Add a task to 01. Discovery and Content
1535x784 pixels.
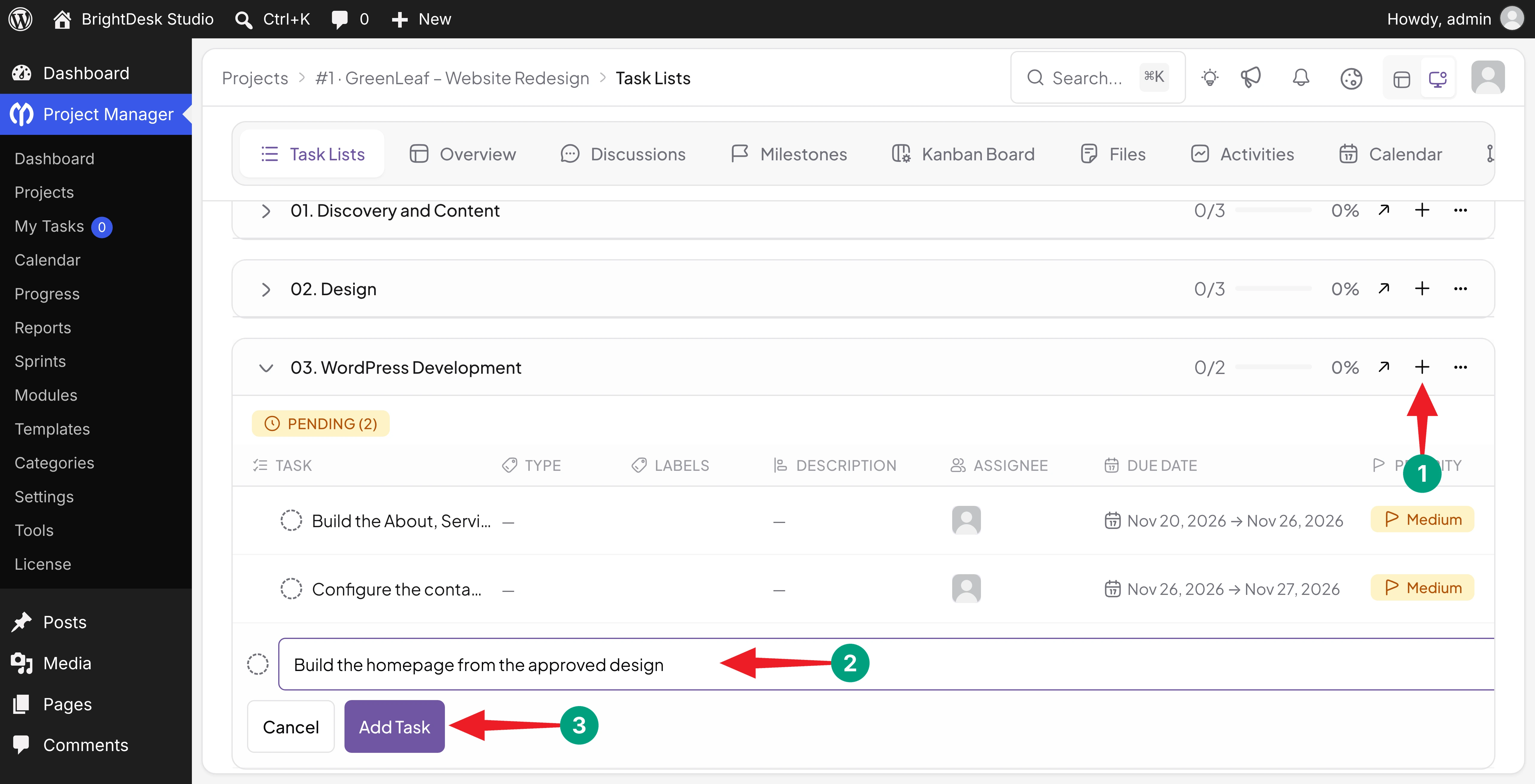(x=1422, y=210)
